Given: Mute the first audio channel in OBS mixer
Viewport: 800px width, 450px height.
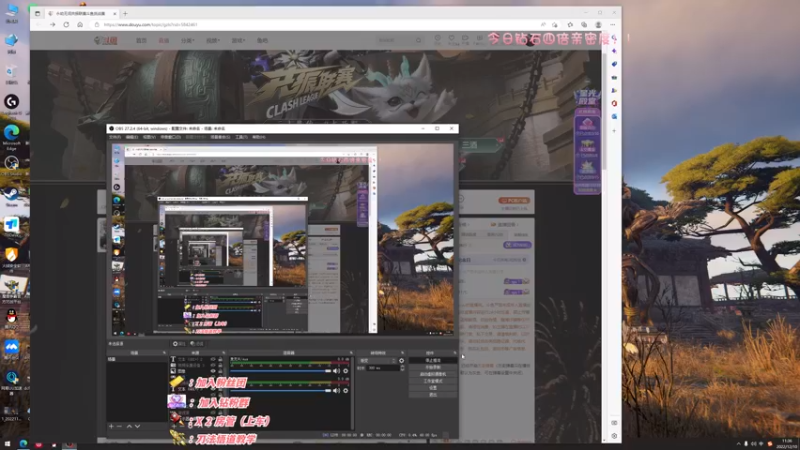Looking at the screenshot, I should click(x=336, y=371).
